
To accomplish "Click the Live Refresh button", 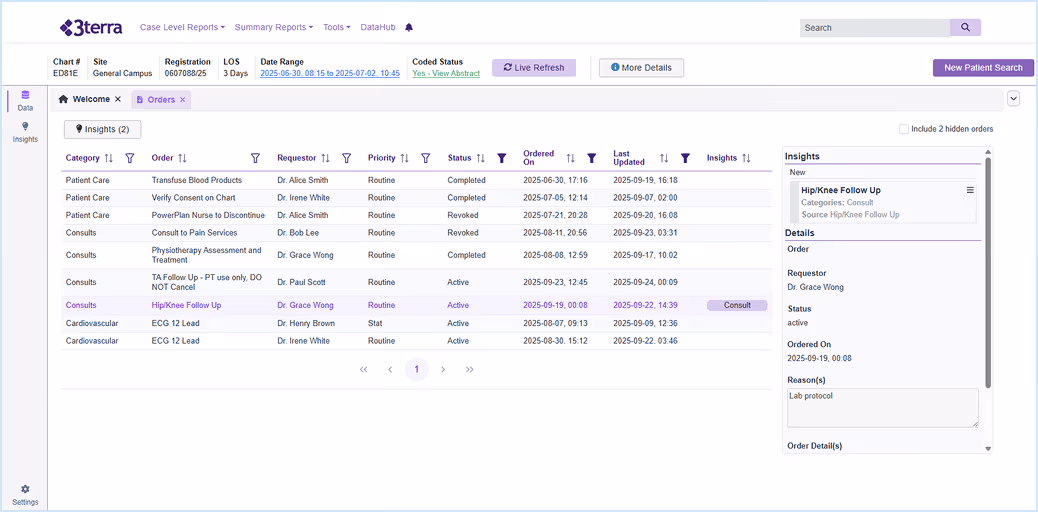I will [x=534, y=68].
